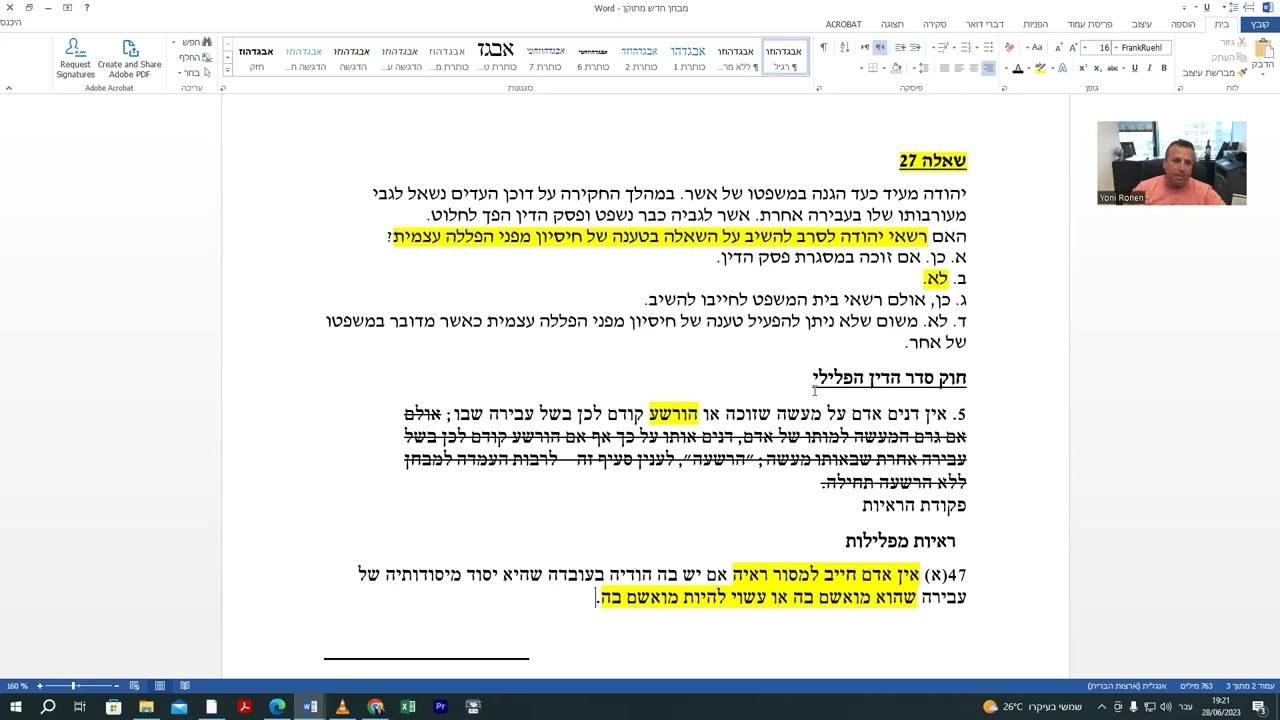Click the Windows Start button
1280x720 pixels.
coord(15,707)
